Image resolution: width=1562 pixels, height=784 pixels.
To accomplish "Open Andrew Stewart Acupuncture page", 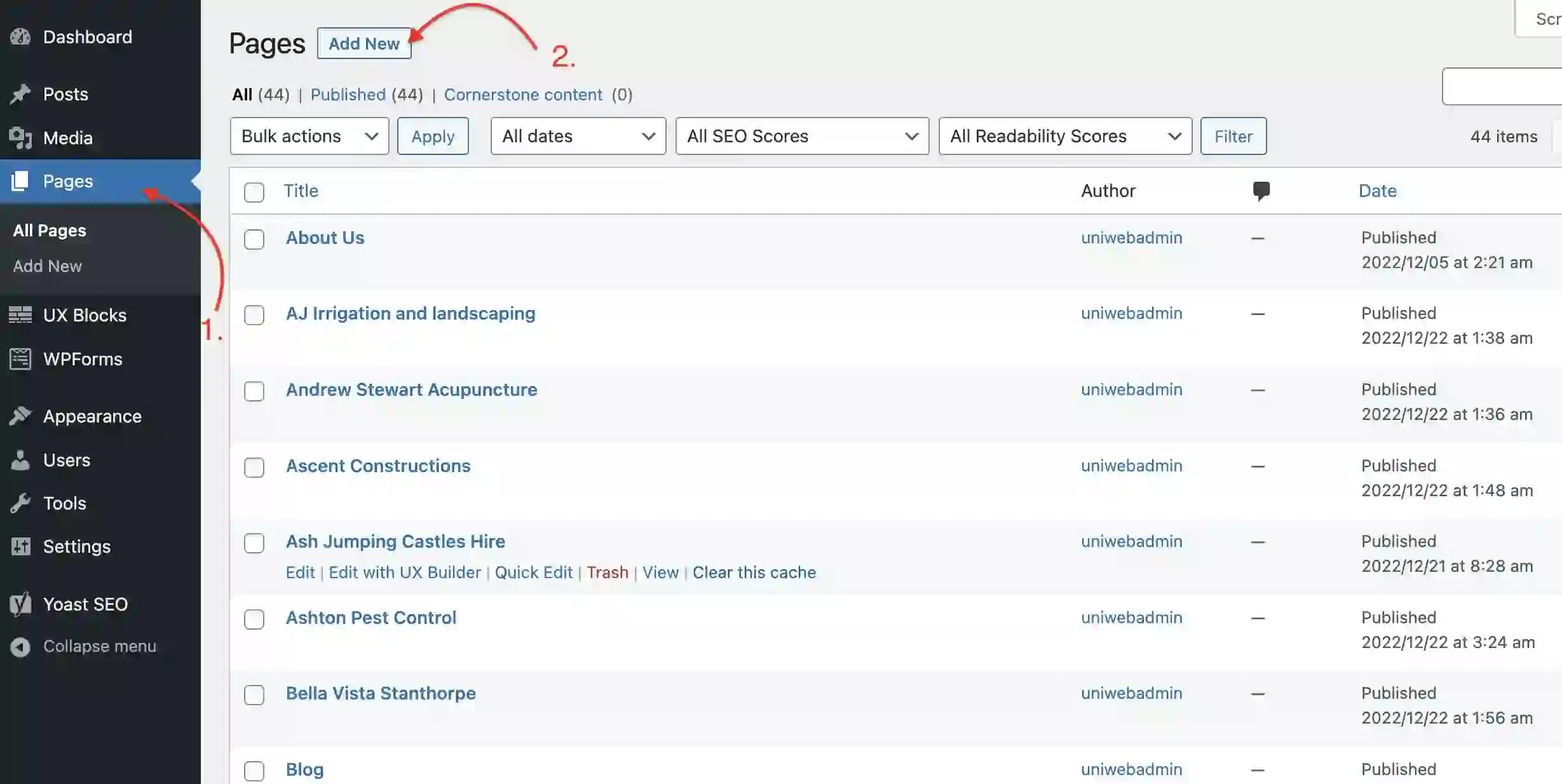I will click(x=412, y=389).
